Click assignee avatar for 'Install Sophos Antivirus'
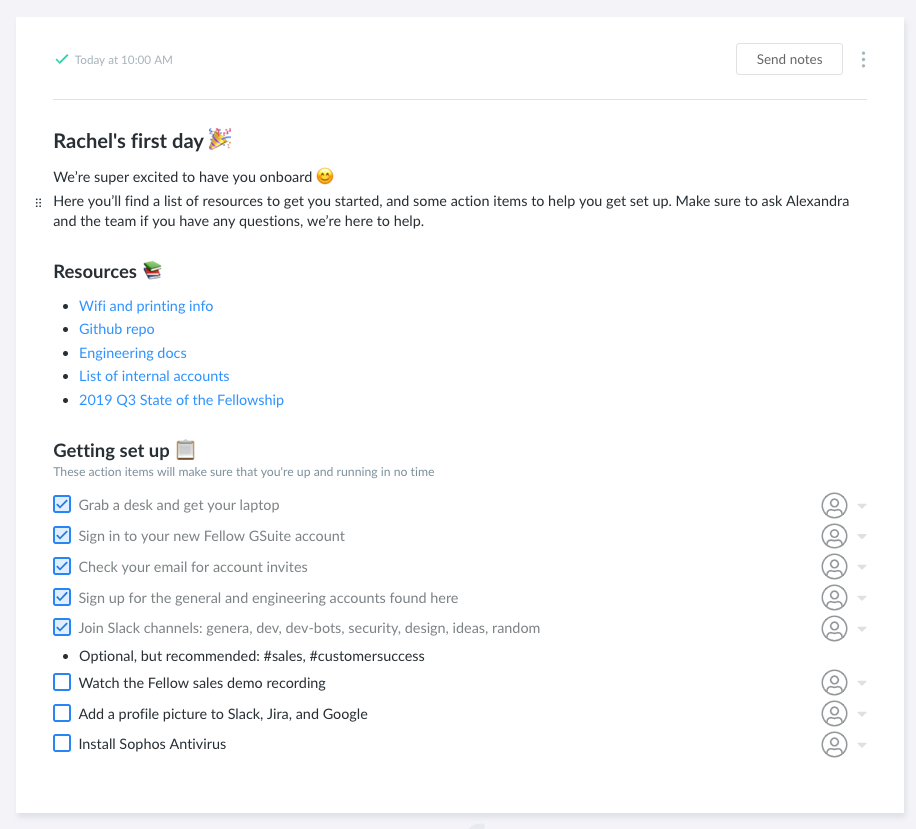 (x=834, y=744)
